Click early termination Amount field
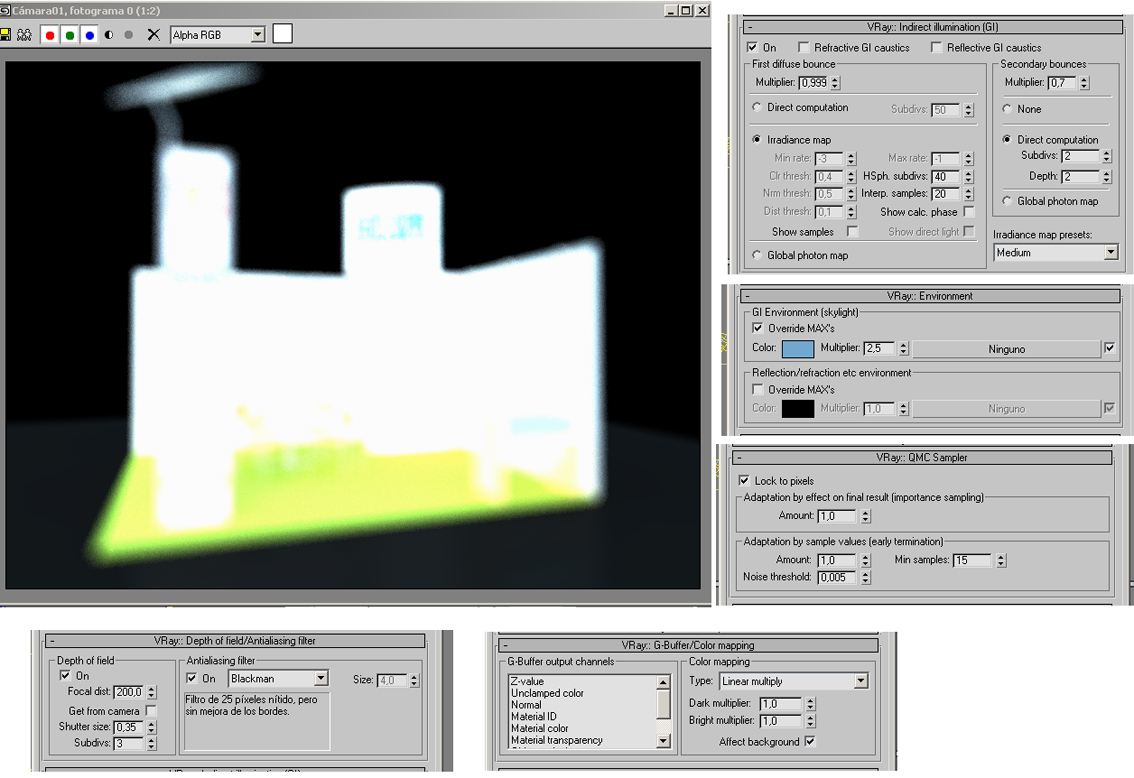The height and width of the screenshot is (778, 1134). (x=837, y=560)
